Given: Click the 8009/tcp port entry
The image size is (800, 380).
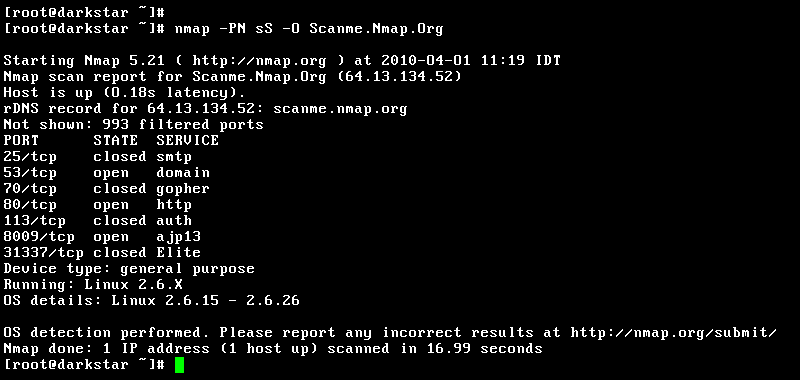Looking at the screenshot, I should pos(39,237).
